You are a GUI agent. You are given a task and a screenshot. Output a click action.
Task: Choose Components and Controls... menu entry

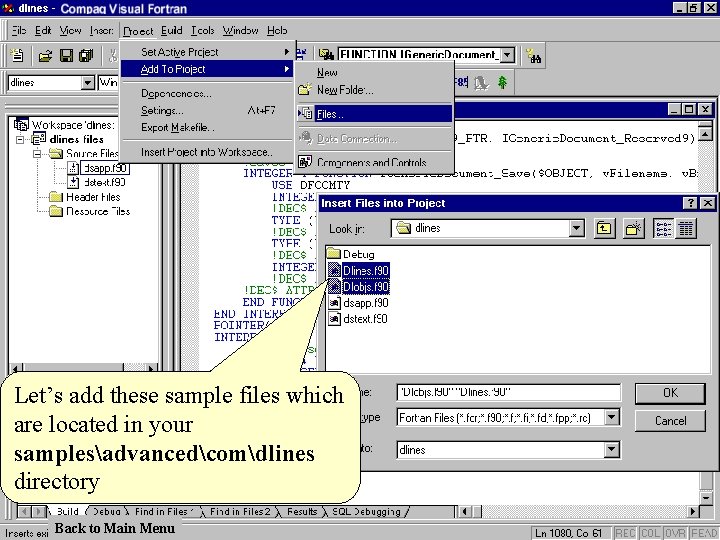pyautogui.click(x=375, y=162)
